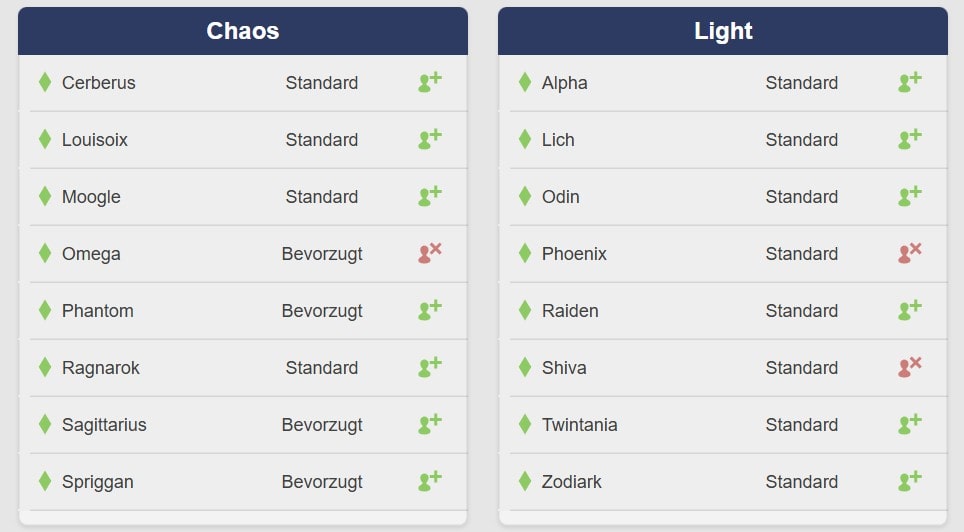Viewport: 964px width, 532px height.
Task: Click the green status diamond beside Alpha
Action: pyautogui.click(x=524, y=82)
